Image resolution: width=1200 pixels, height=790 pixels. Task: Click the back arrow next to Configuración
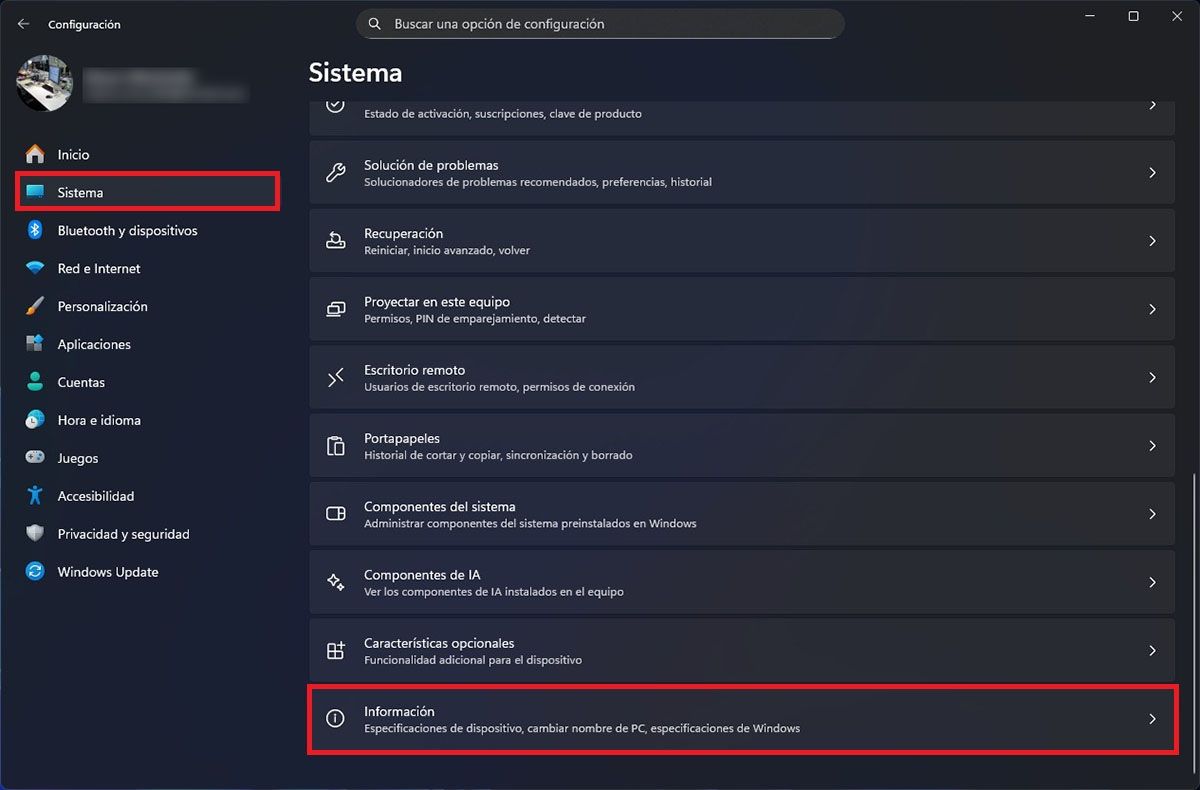pos(23,24)
